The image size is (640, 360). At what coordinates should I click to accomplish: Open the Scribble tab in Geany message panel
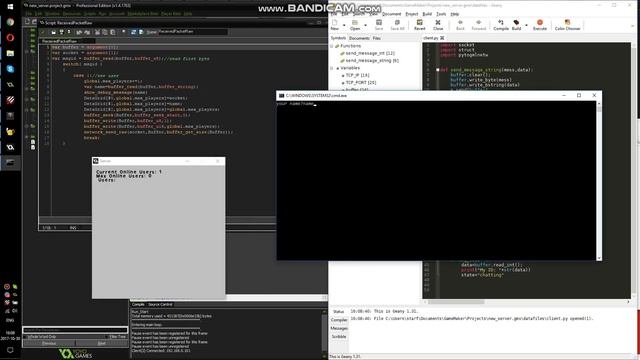tap(339, 337)
